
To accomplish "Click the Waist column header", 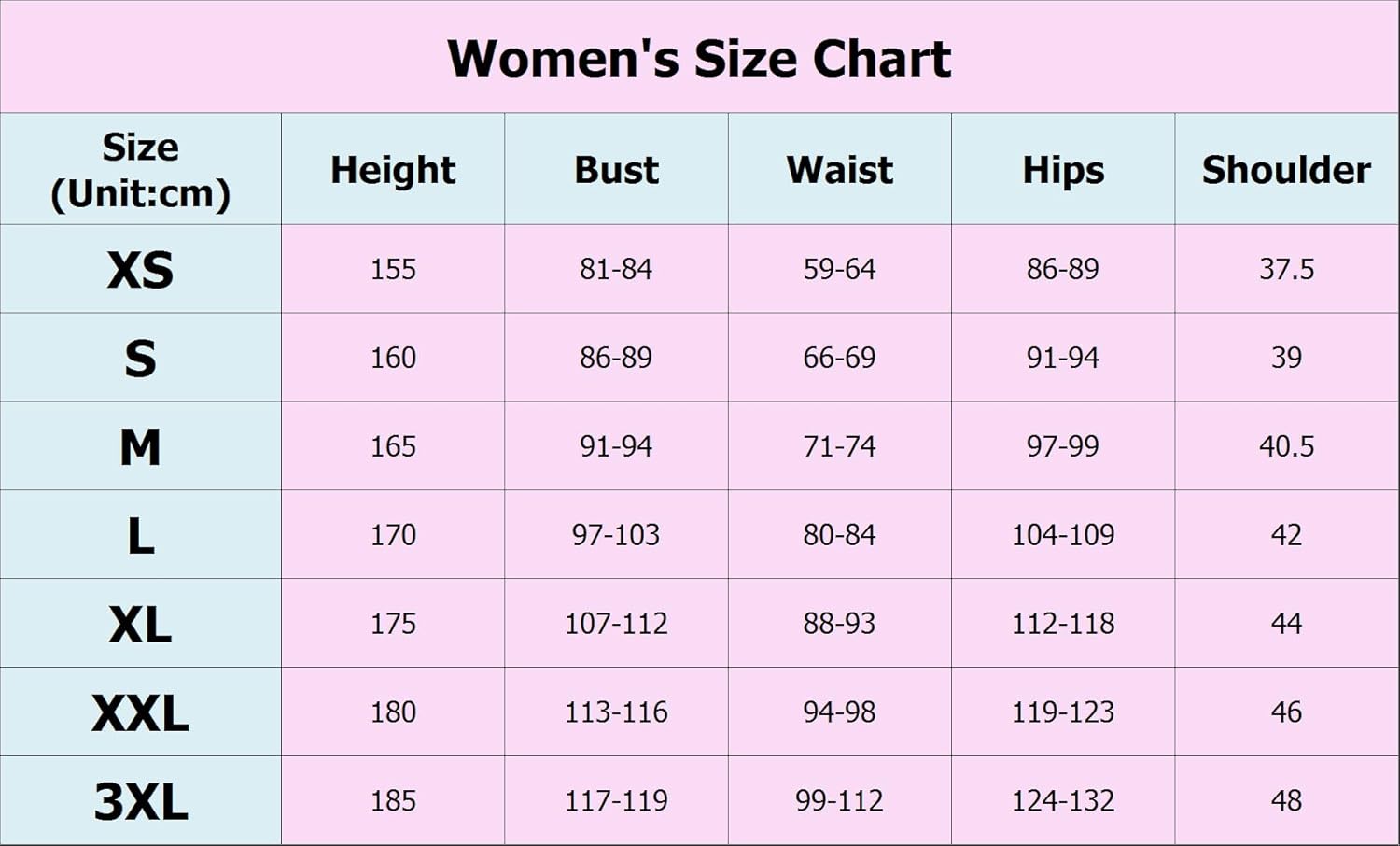I will tap(839, 170).
